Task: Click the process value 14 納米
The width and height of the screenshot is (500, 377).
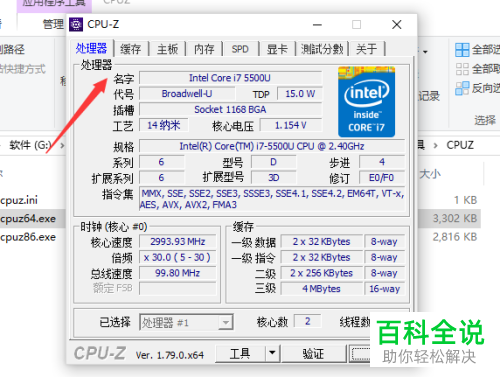Action: tap(164, 125)
